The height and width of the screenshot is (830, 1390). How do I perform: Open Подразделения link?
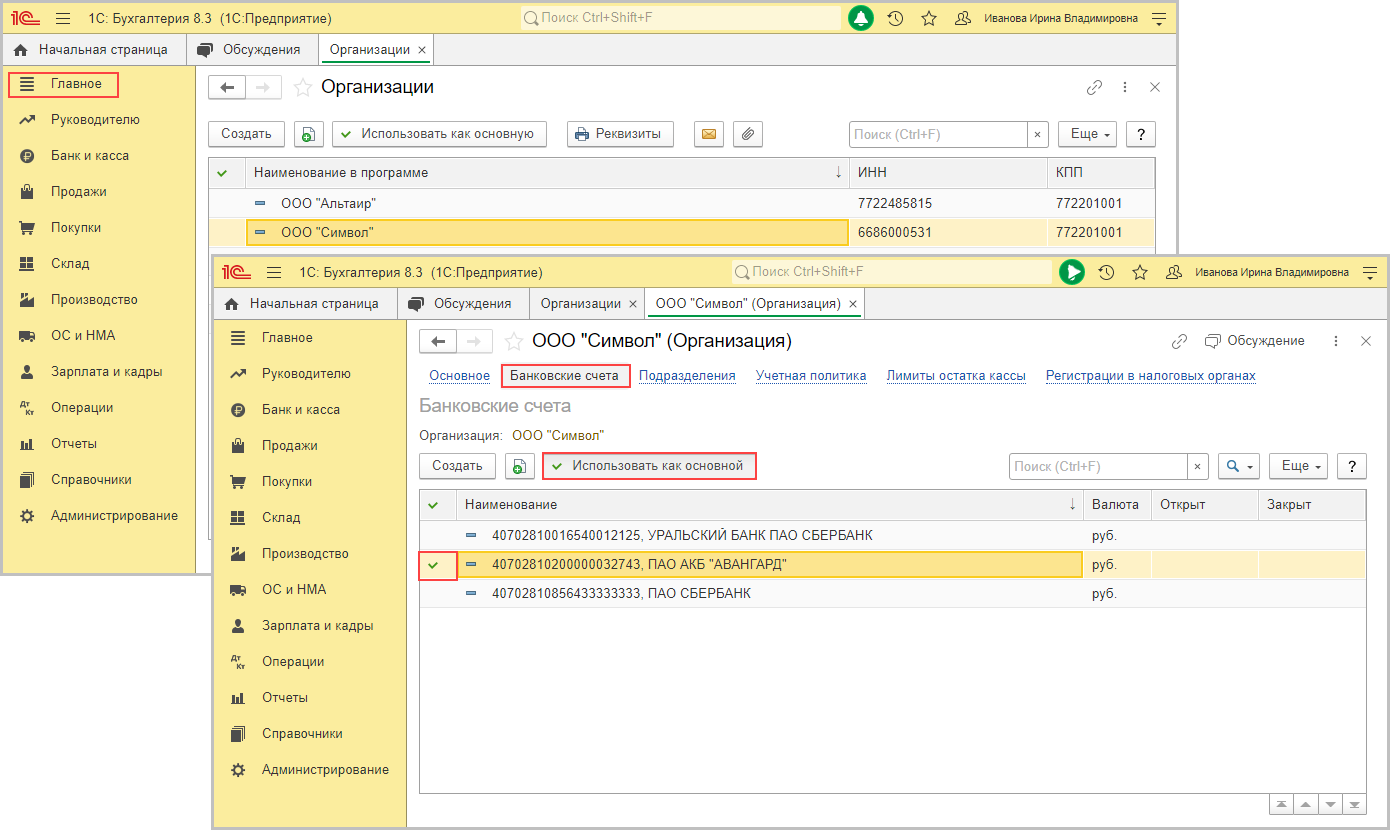click(687, 376)
